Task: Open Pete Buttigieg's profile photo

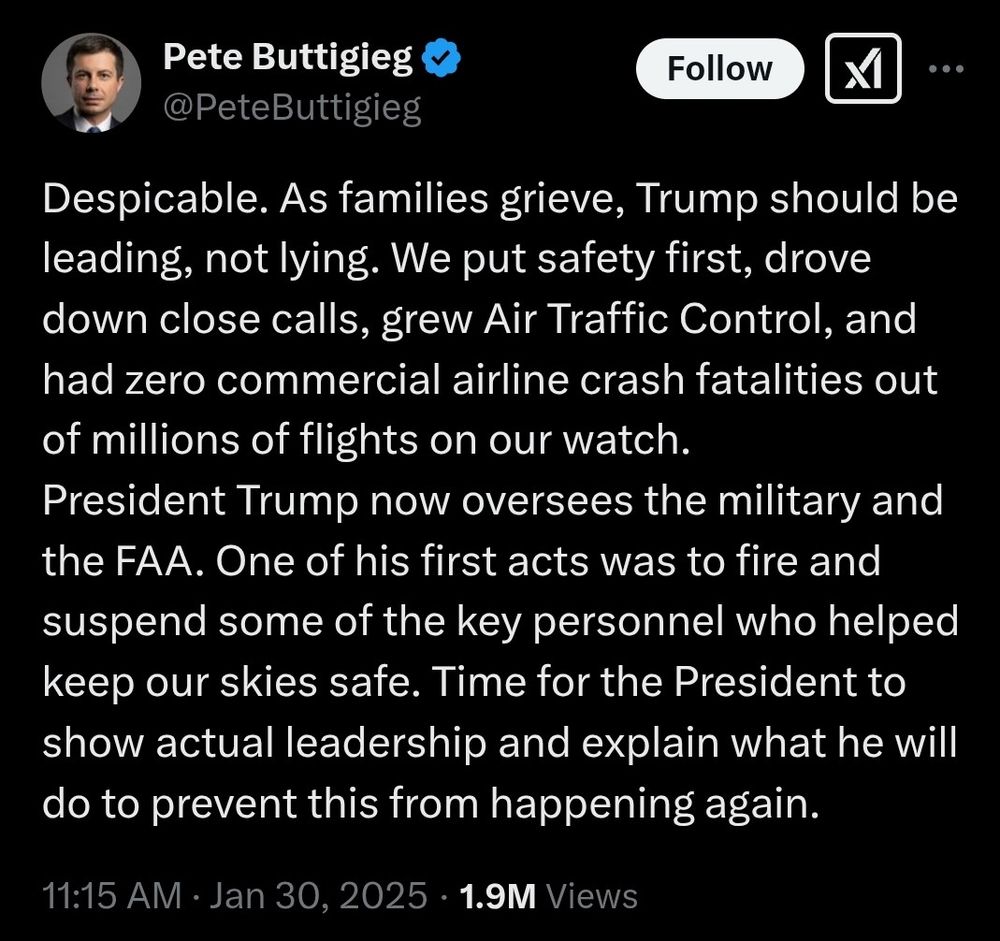Action: [91, 83]
